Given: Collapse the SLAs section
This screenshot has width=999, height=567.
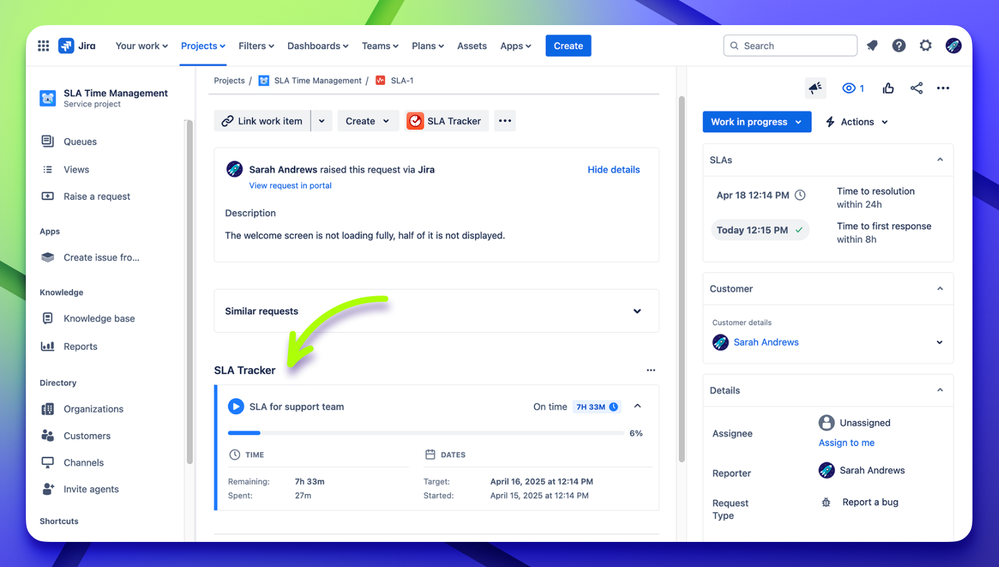Looking at the screenshot, I should (940, 160).
